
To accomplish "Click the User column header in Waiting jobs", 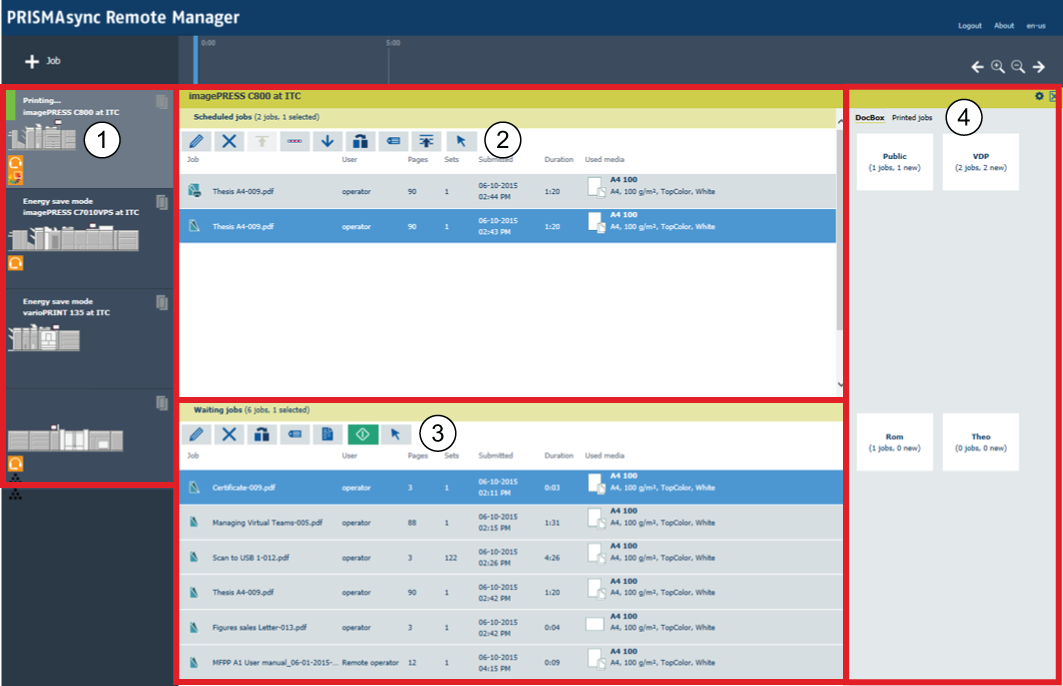I will click(x=349, y=456).
